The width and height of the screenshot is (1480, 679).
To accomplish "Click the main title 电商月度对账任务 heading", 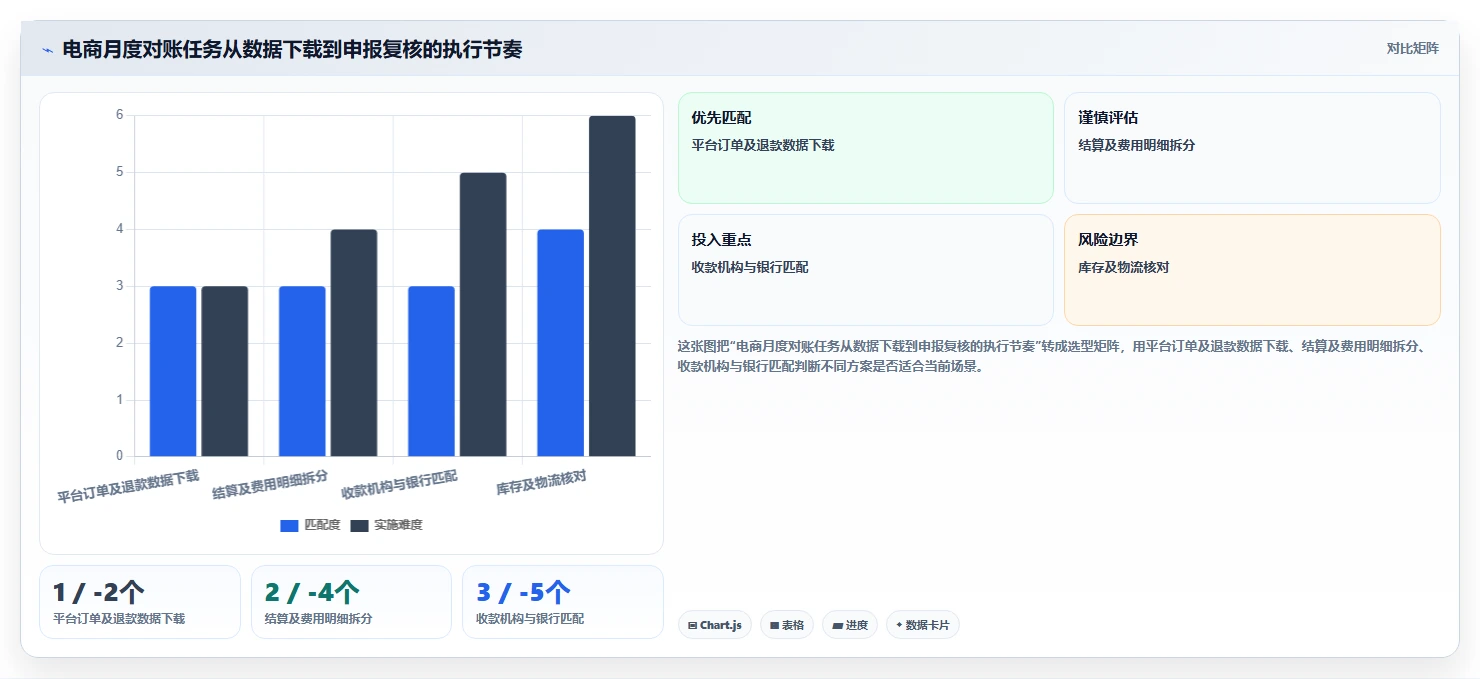I will point(292,49).
